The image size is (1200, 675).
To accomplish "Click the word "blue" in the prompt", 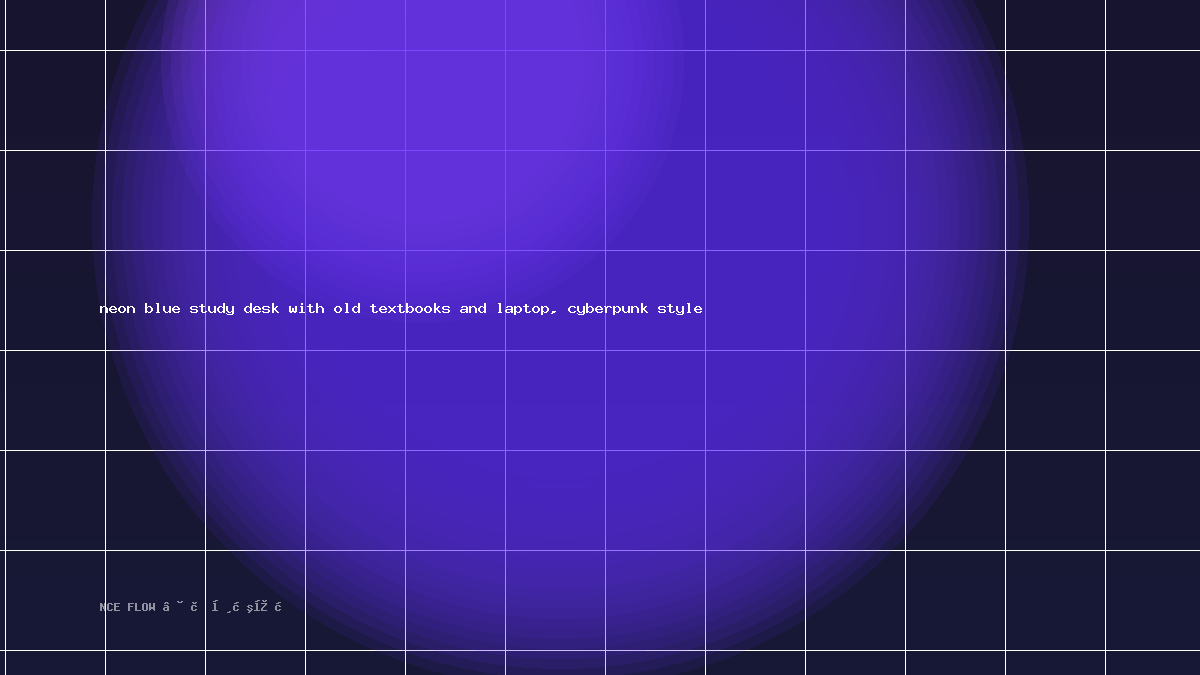I will coord(162,309).
